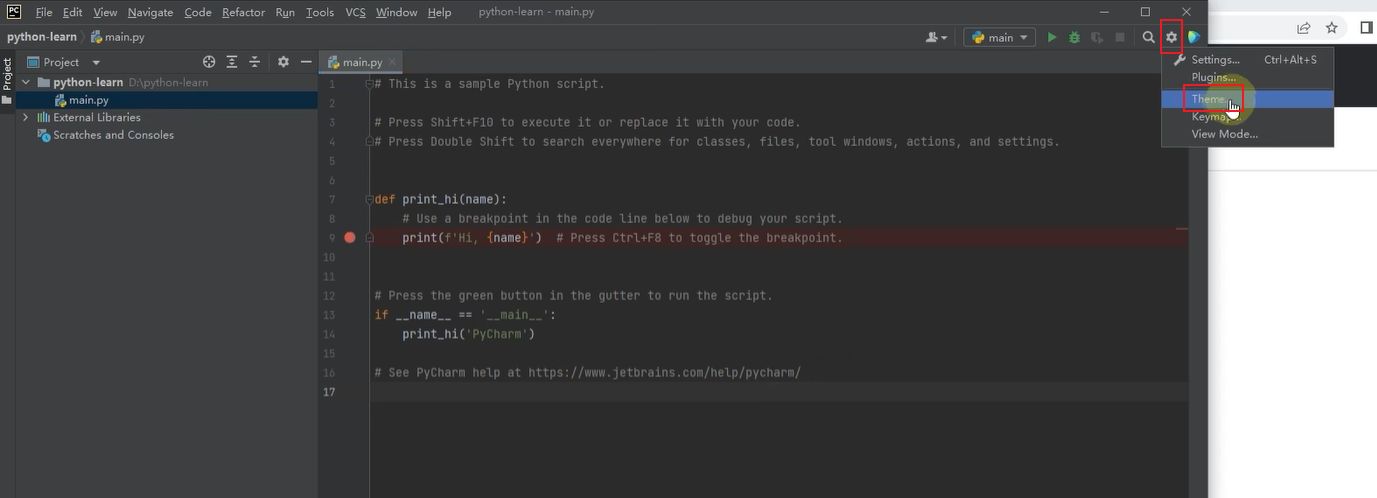Screen dimensions: 1377x498
Task: Expand all items in Project panel
Action: (x=232, y=62)
